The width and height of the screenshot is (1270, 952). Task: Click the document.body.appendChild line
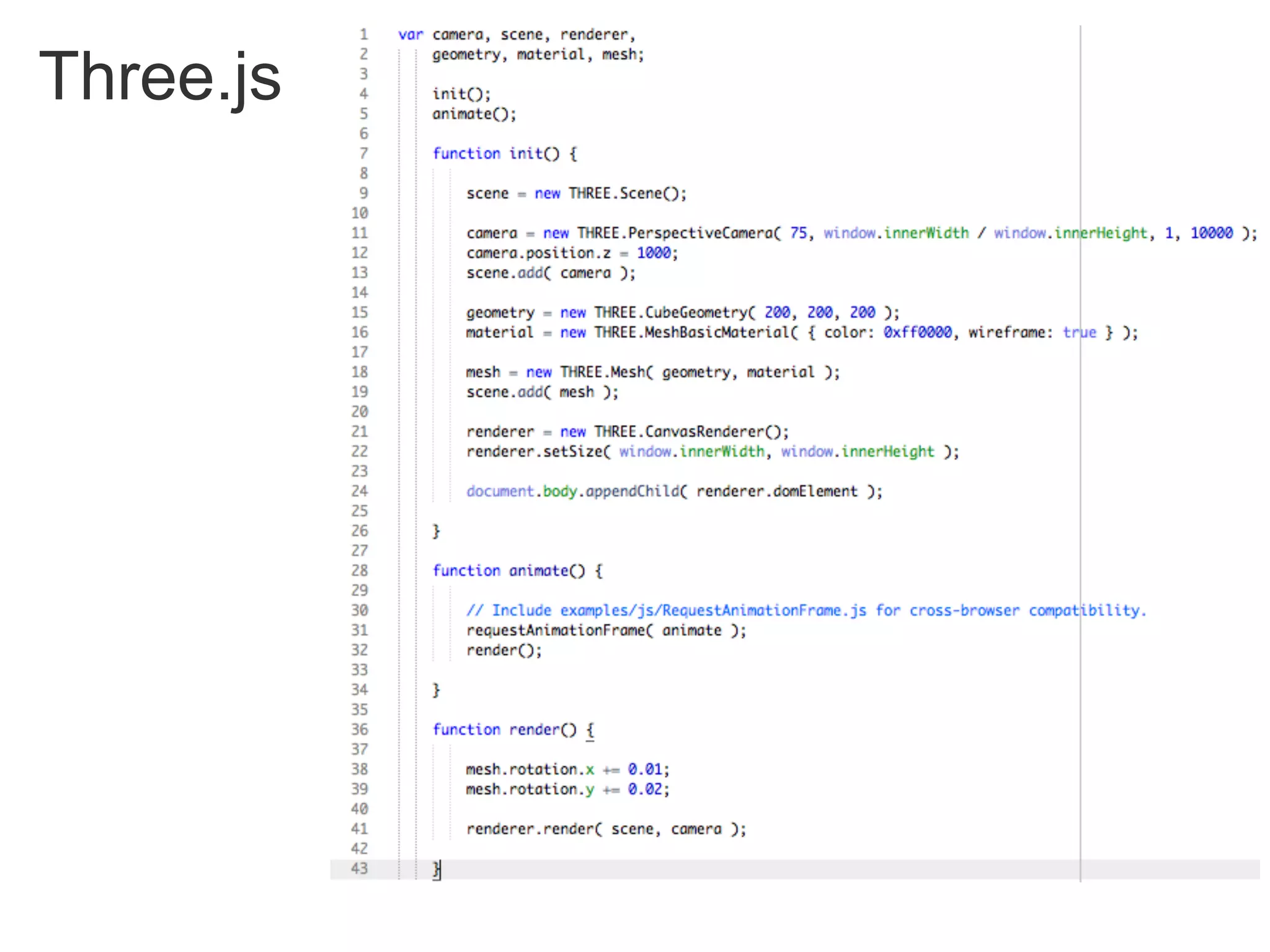[673, 491]
